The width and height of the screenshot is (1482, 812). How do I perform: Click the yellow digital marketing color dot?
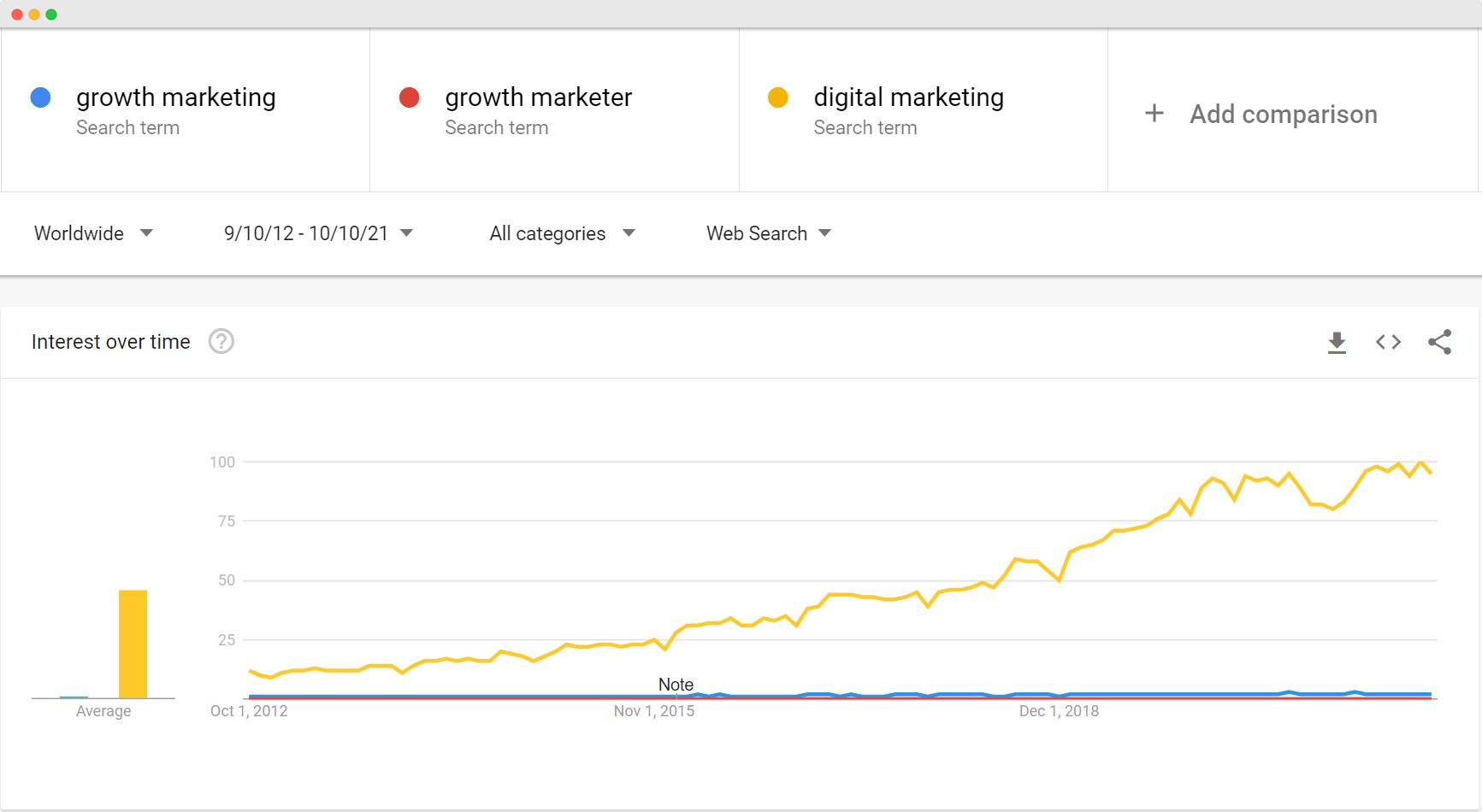(777, 97)
